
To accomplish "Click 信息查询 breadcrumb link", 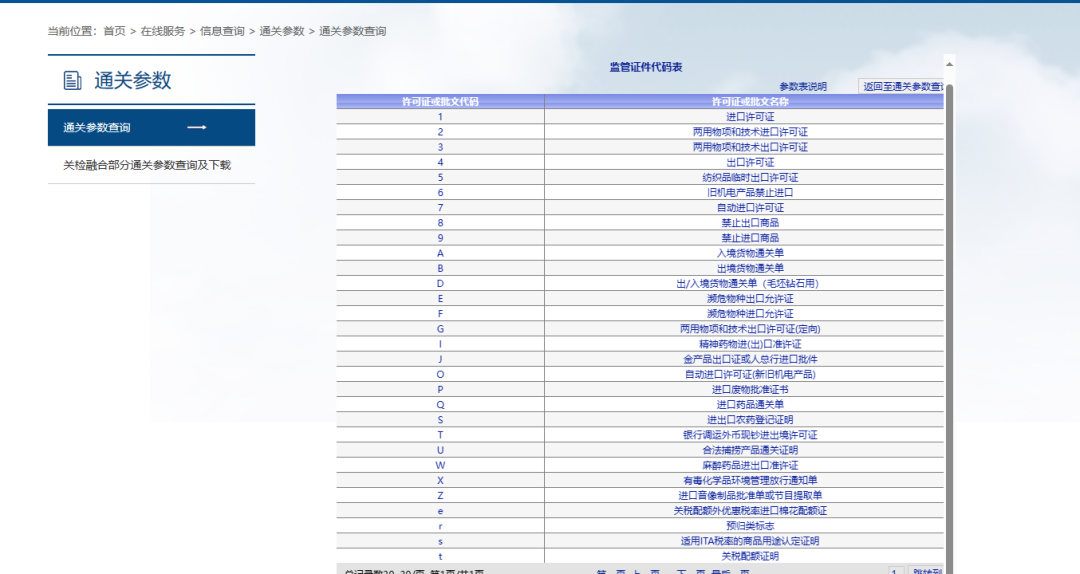I will click(222, 31).
